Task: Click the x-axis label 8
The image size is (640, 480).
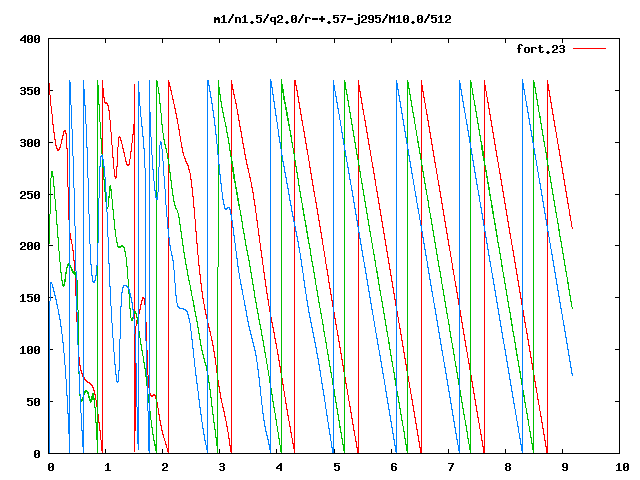Action: [x=508, y=467]
